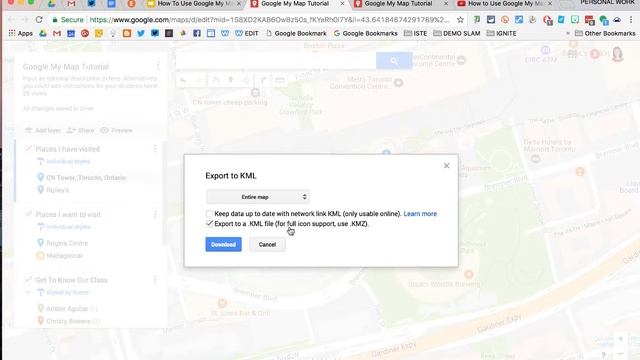The height and width of the screenshot is (360, 640).
Task: Toggle Places I want to visit checkbox
Action: pos(28,214)
